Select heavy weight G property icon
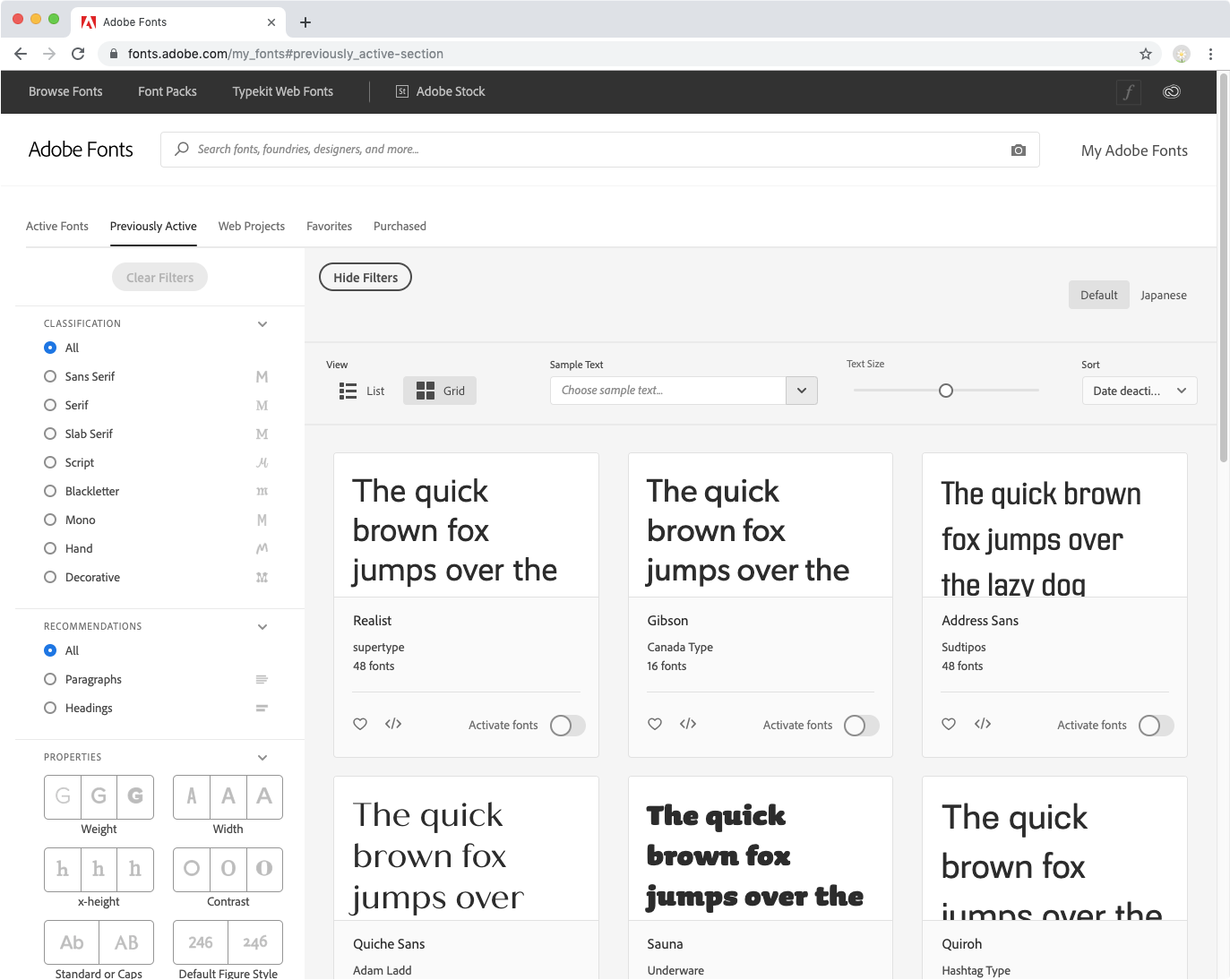 [135, 796]
